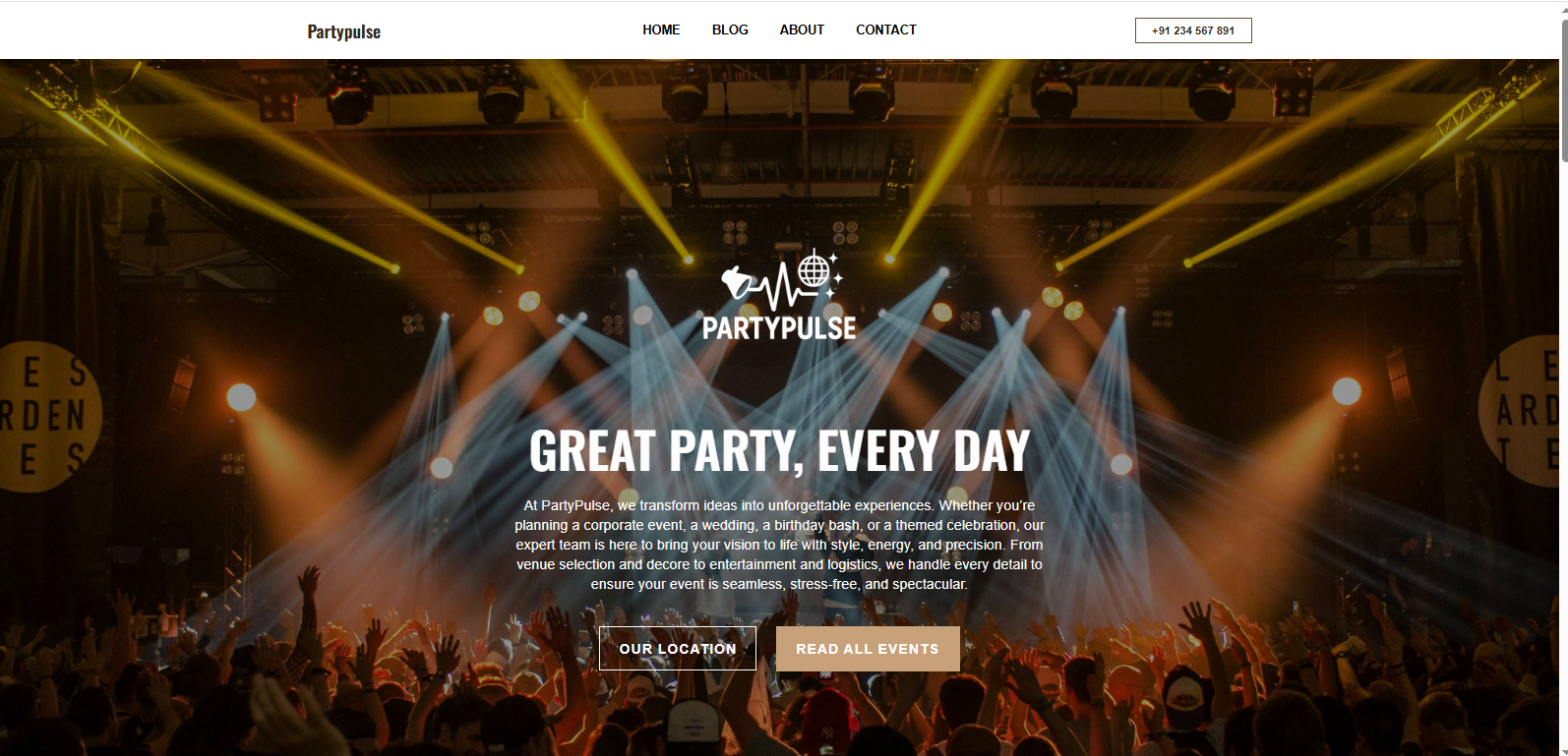Navigate to the ABOUT page
This screenshot has width=1568, height=756.
point(802,29)
